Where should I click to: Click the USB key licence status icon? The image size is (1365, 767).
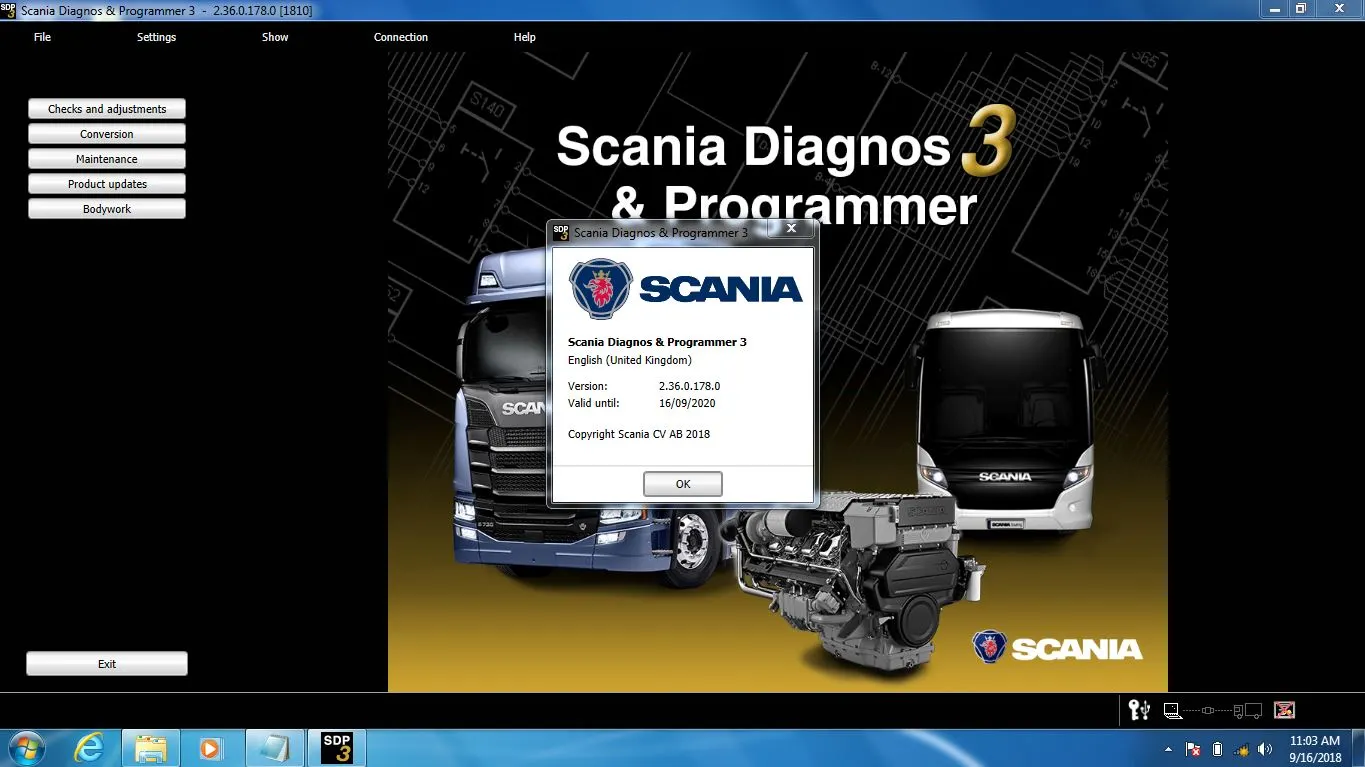click(x=1139, y=710)
